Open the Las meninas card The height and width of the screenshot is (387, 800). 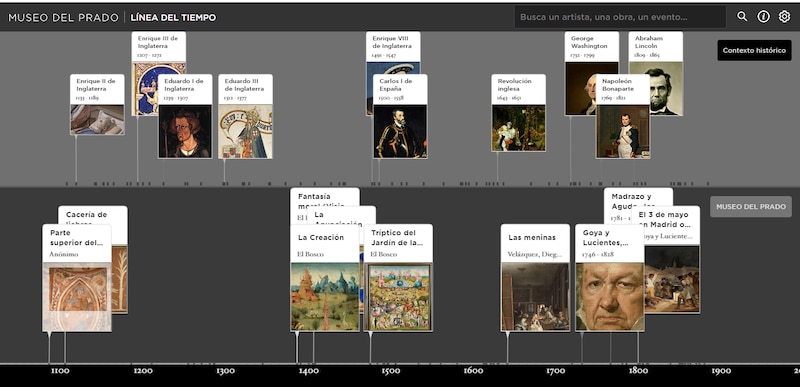(535, 278)
